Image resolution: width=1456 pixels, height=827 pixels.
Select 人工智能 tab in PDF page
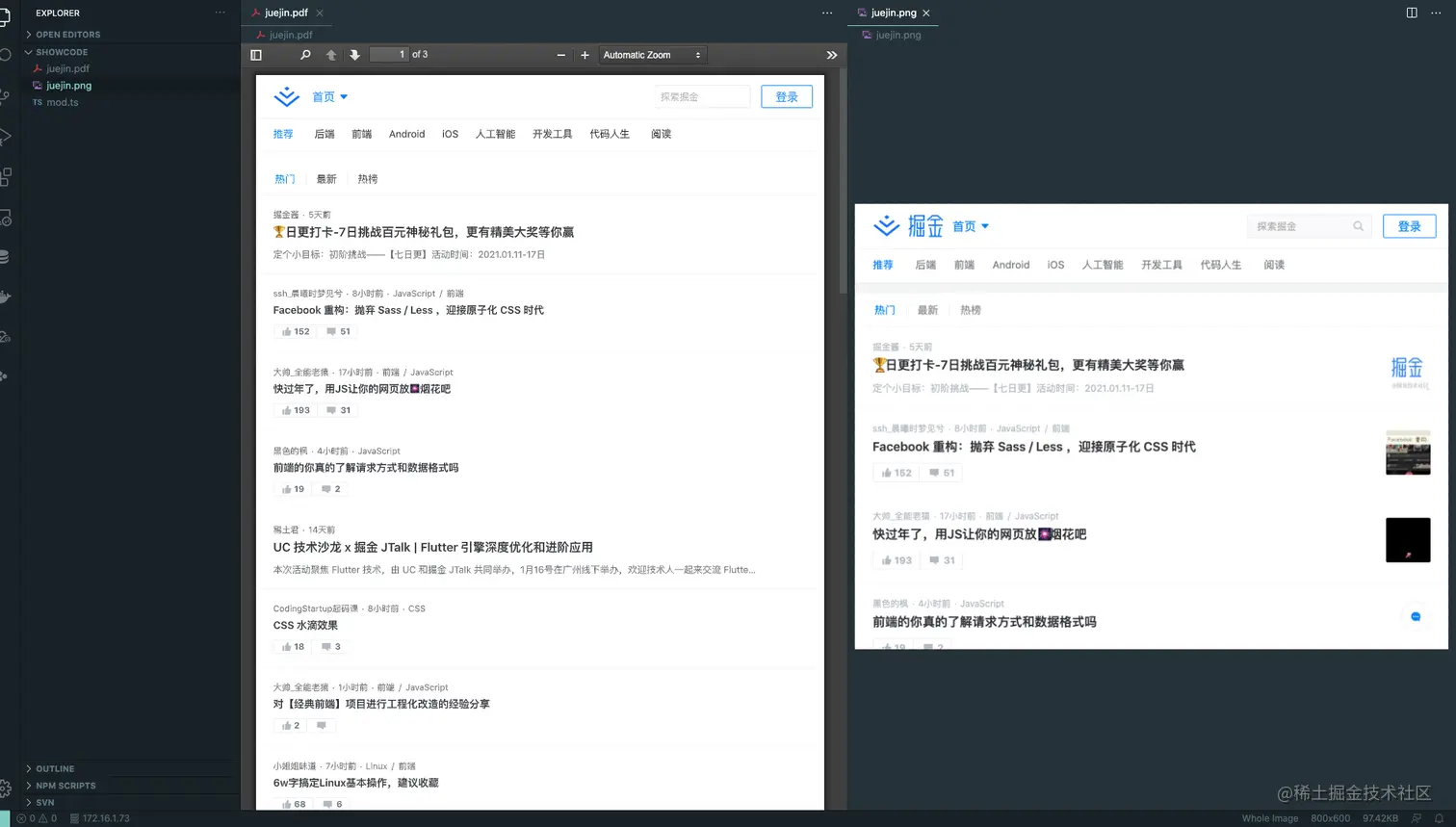coord(495,134)
